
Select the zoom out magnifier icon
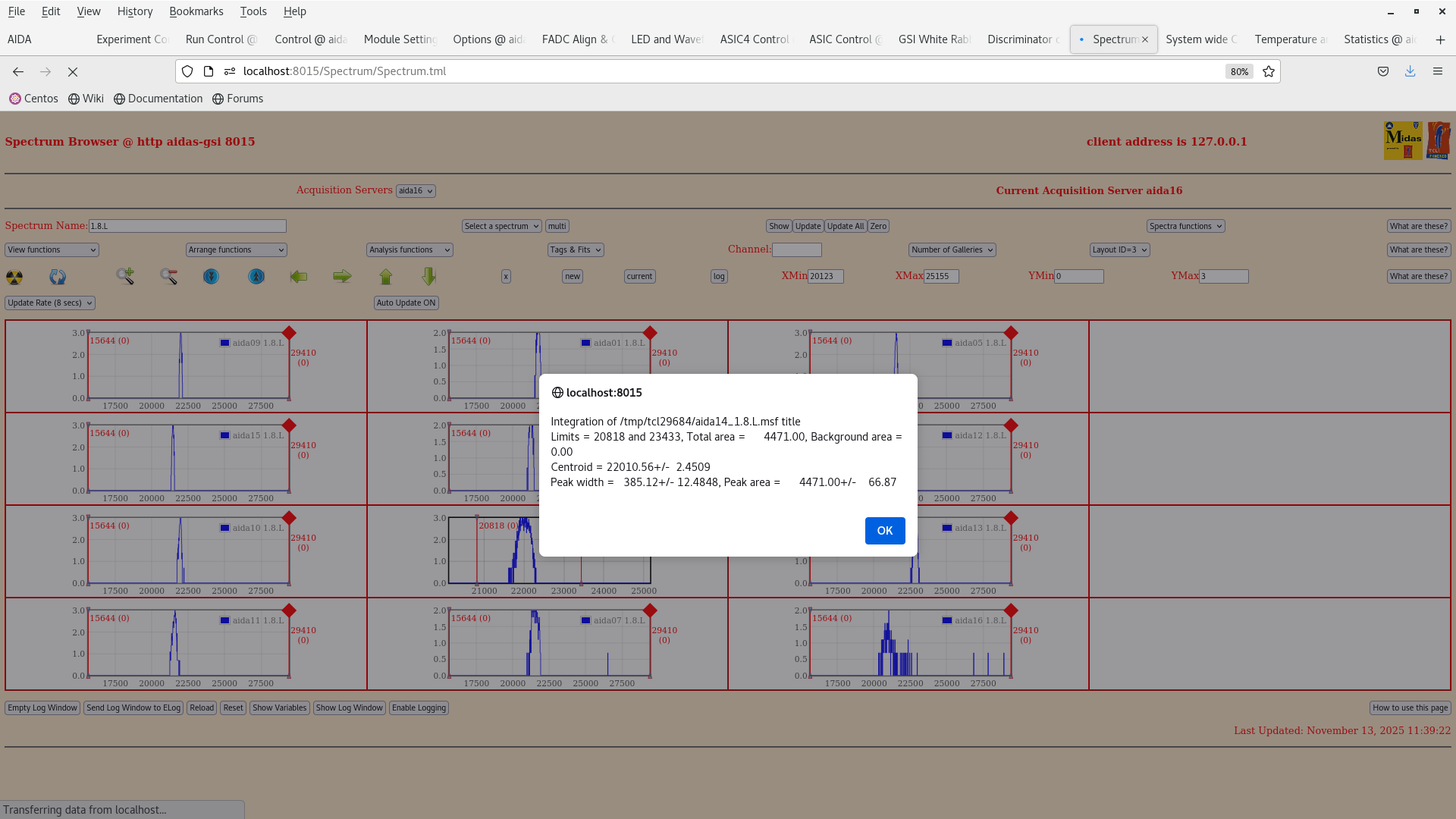coord(168,276)
